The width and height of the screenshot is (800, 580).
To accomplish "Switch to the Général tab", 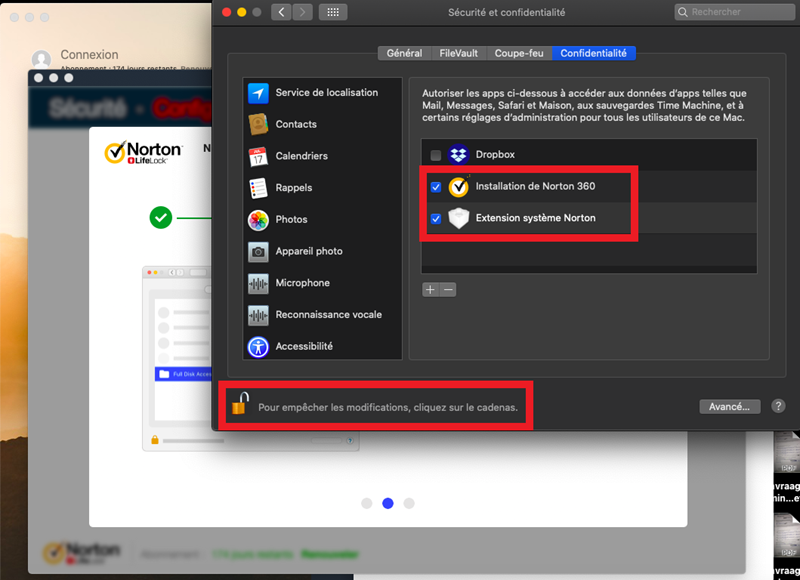I will coord(405,53).
